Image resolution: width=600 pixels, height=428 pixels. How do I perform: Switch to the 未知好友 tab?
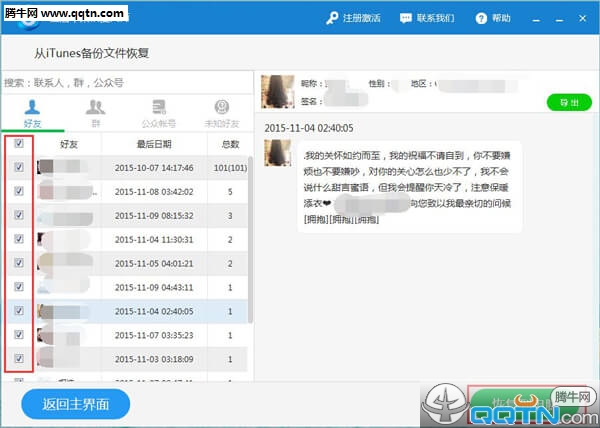point(222,114)
